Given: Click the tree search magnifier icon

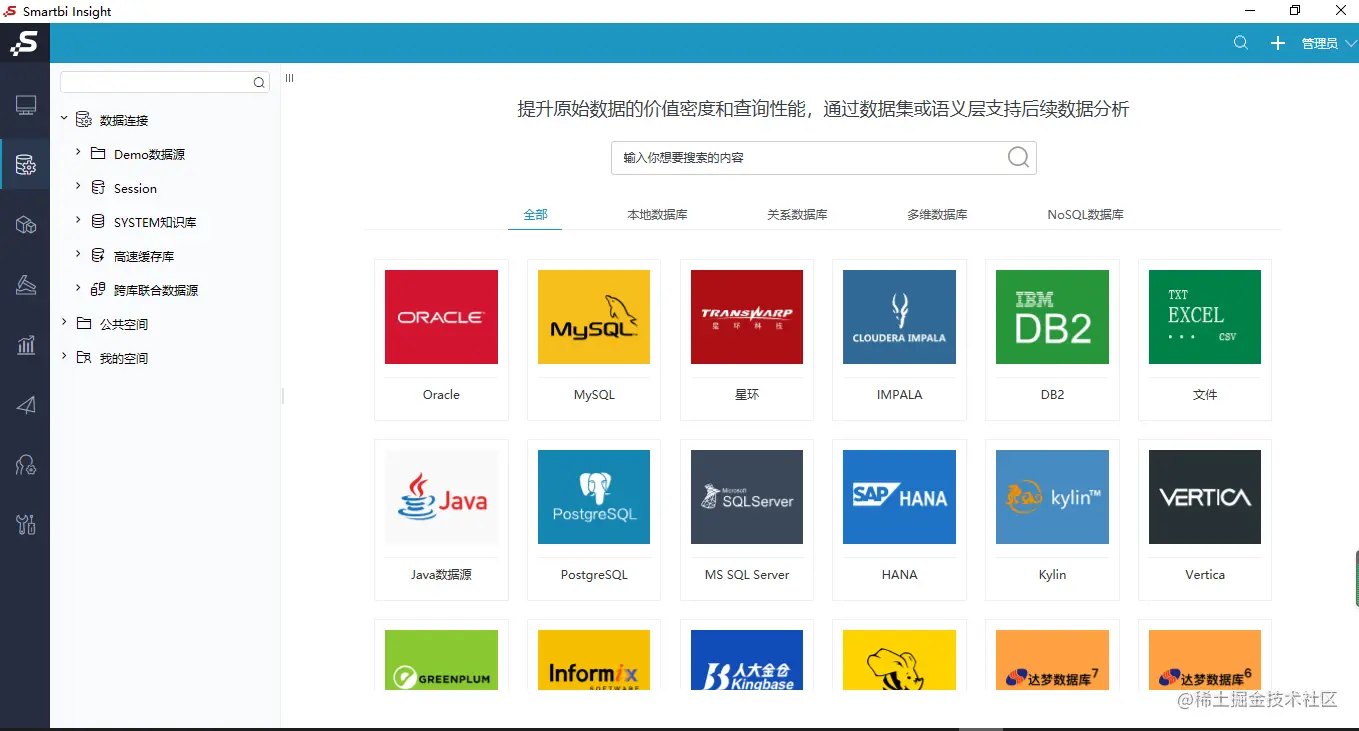Looking at the screenshot, I should [259, 83].
